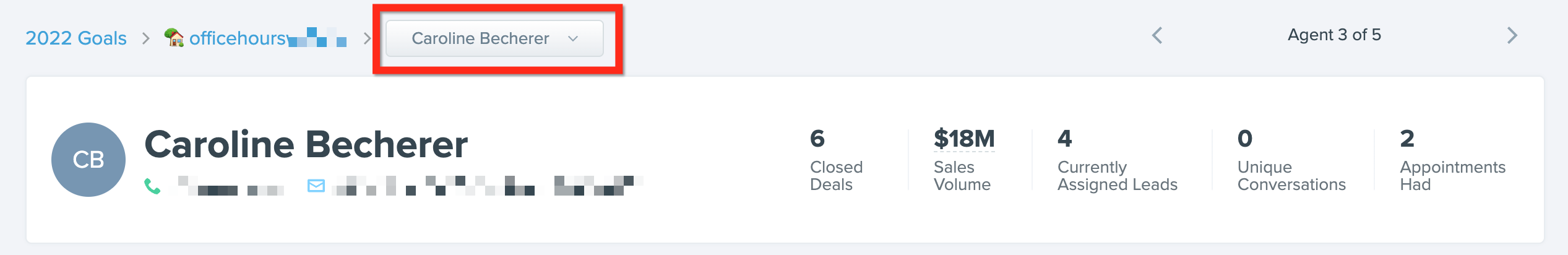
Task: Click the CB avatar circle
Action: tap(88, 160)
